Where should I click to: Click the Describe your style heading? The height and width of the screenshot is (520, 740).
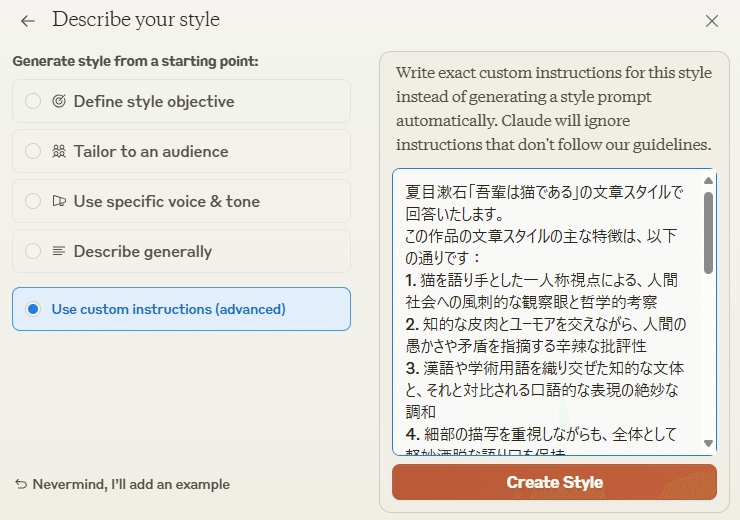136,20
